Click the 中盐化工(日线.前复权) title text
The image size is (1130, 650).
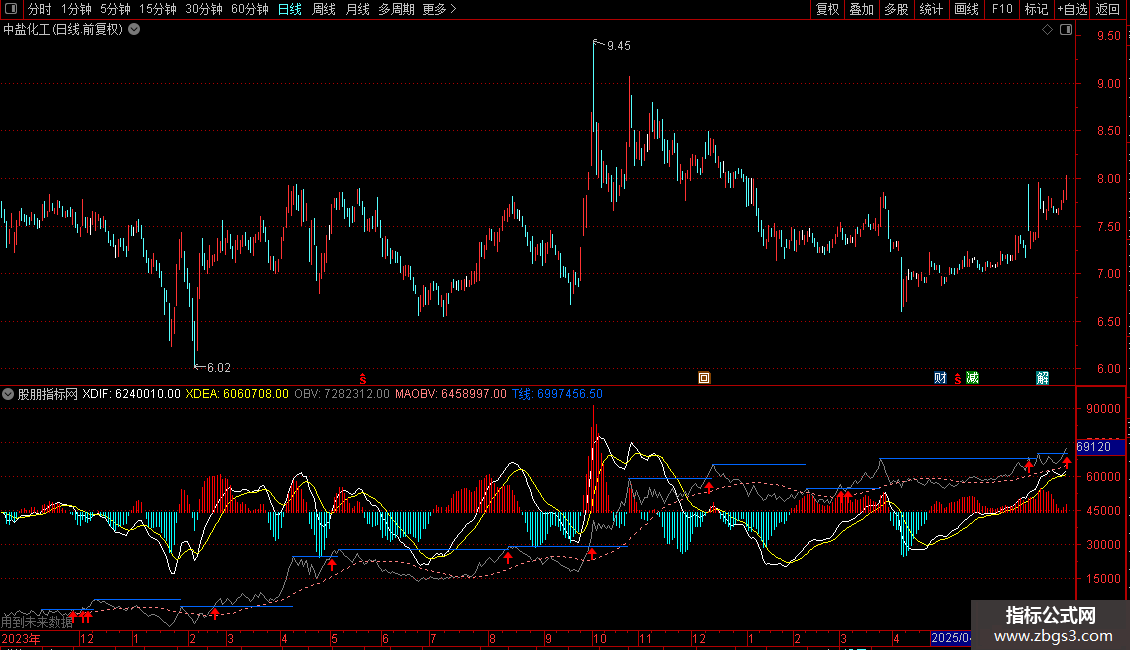point(63,30)
